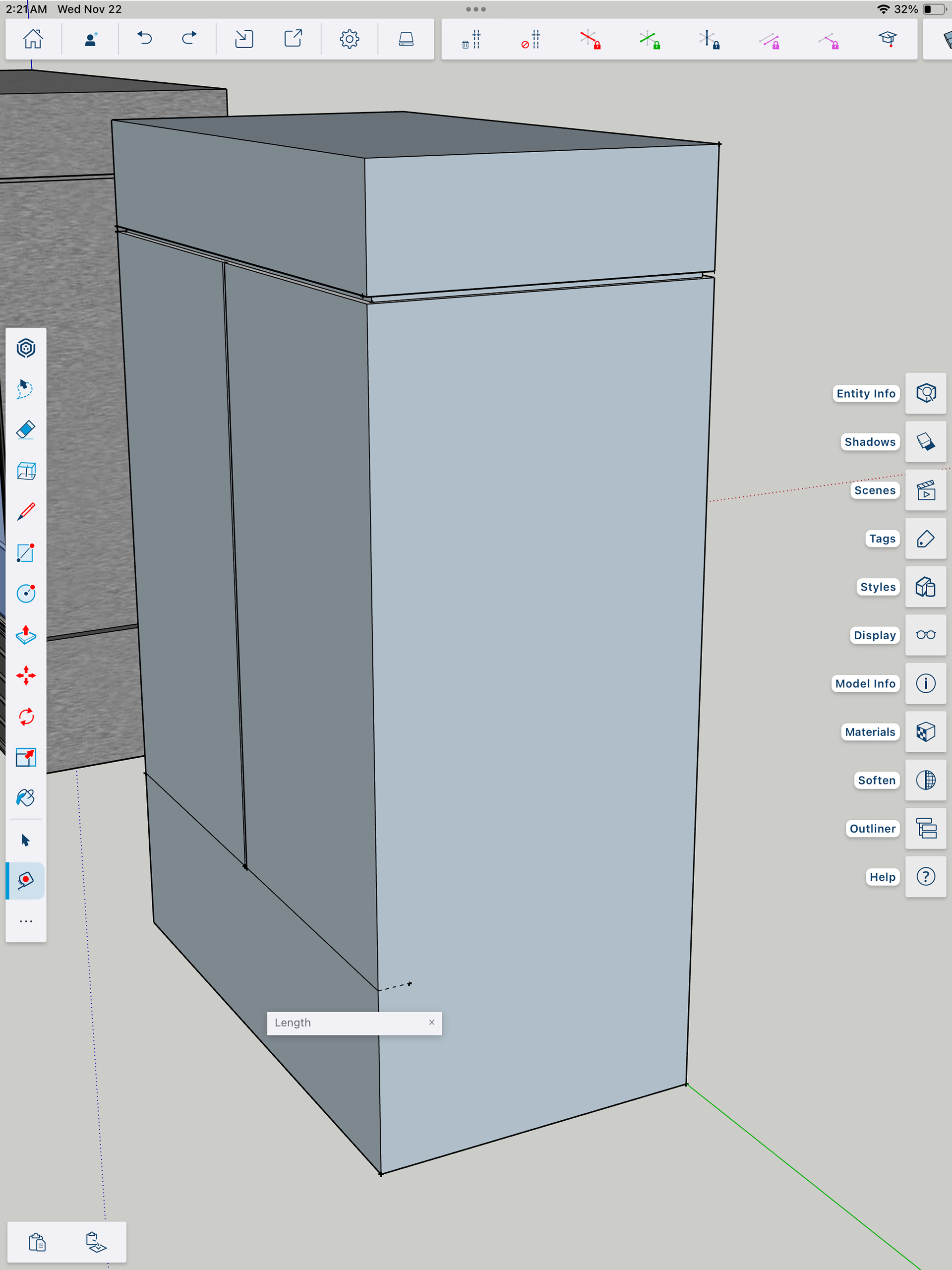Image resolution: width=952 pixels, height=1270 pixels.
Task: Select the Rotate tool
Action: 26,717
